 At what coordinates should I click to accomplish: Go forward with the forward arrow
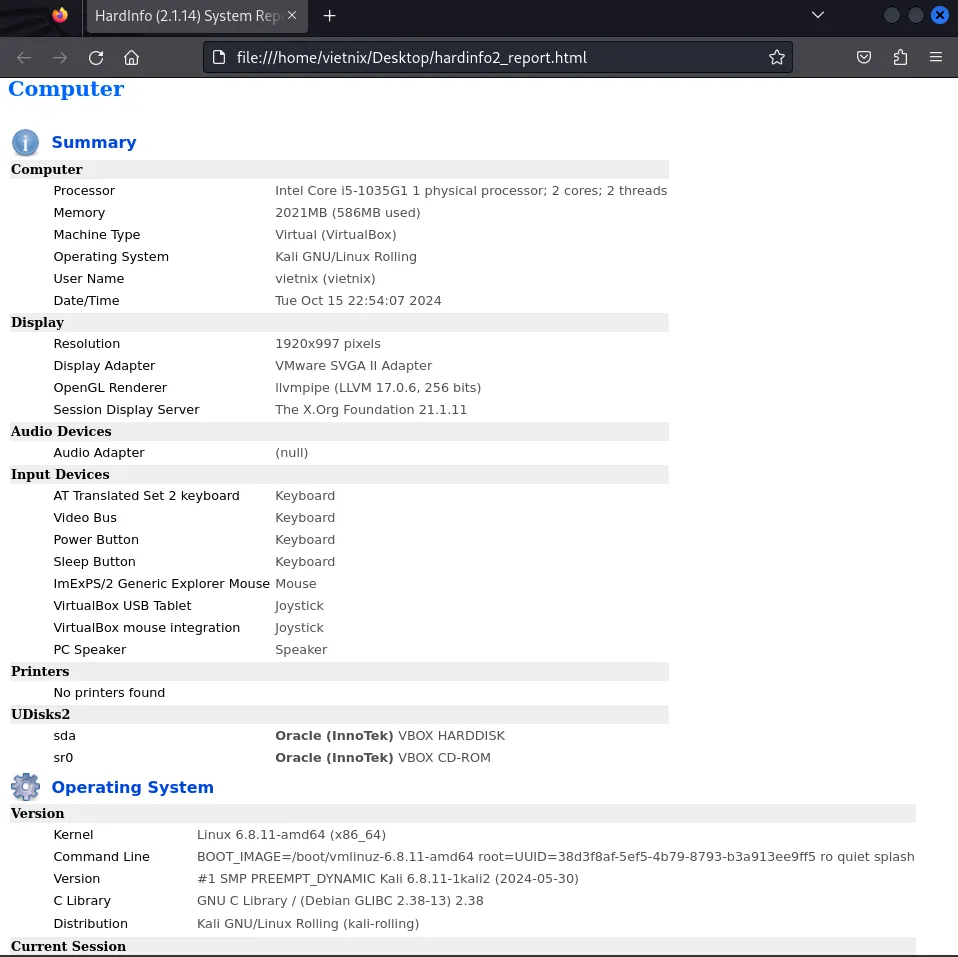60,57
